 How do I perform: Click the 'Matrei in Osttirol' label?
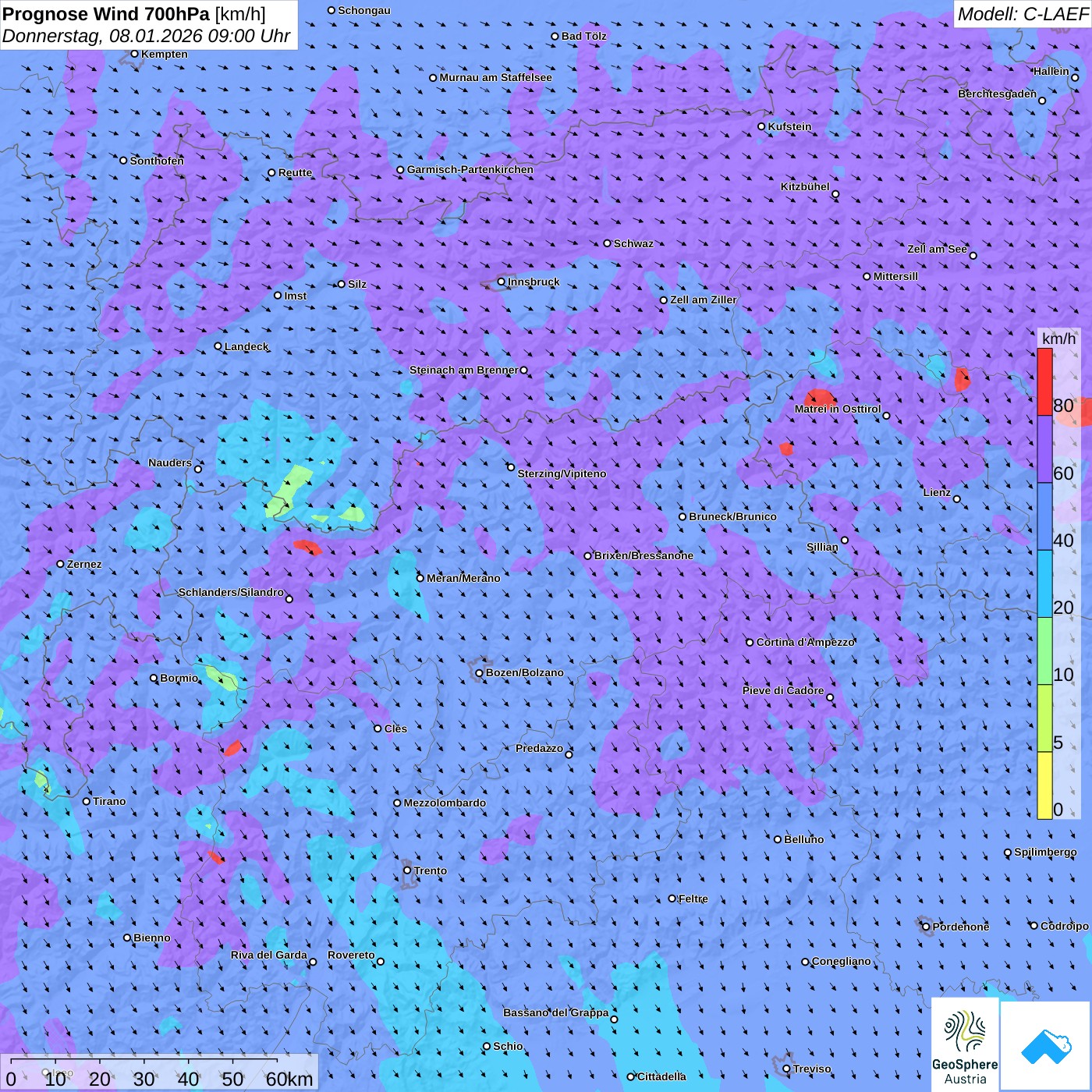[838, 409]
